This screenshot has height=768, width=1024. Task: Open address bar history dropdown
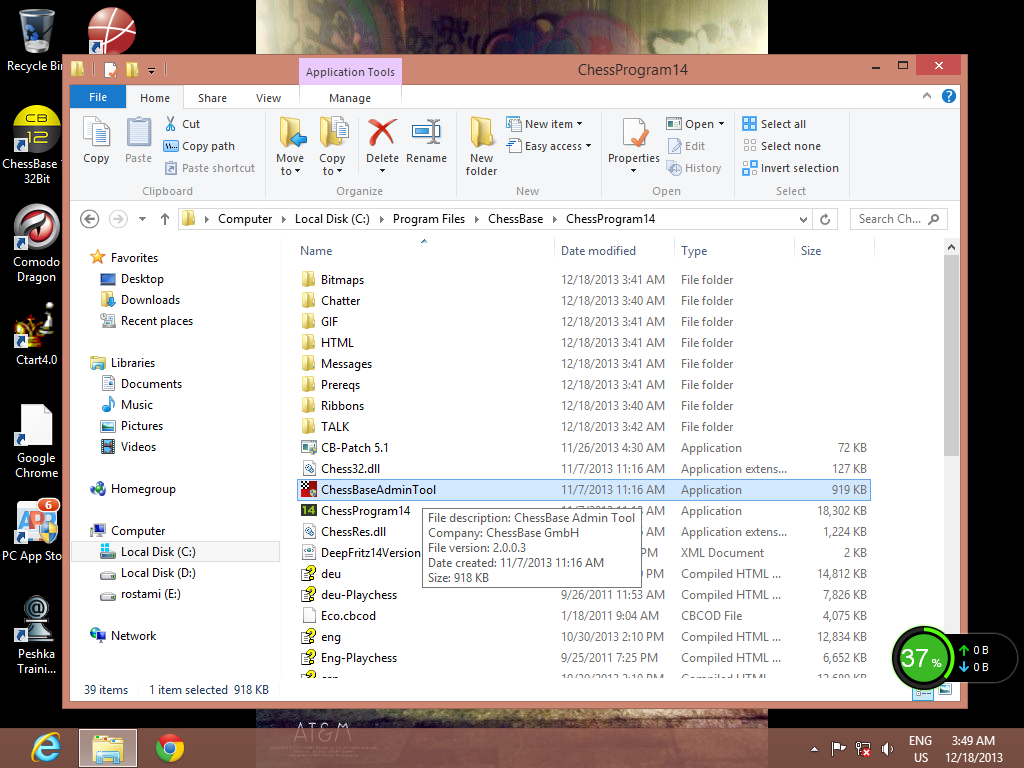click(803, 219)
